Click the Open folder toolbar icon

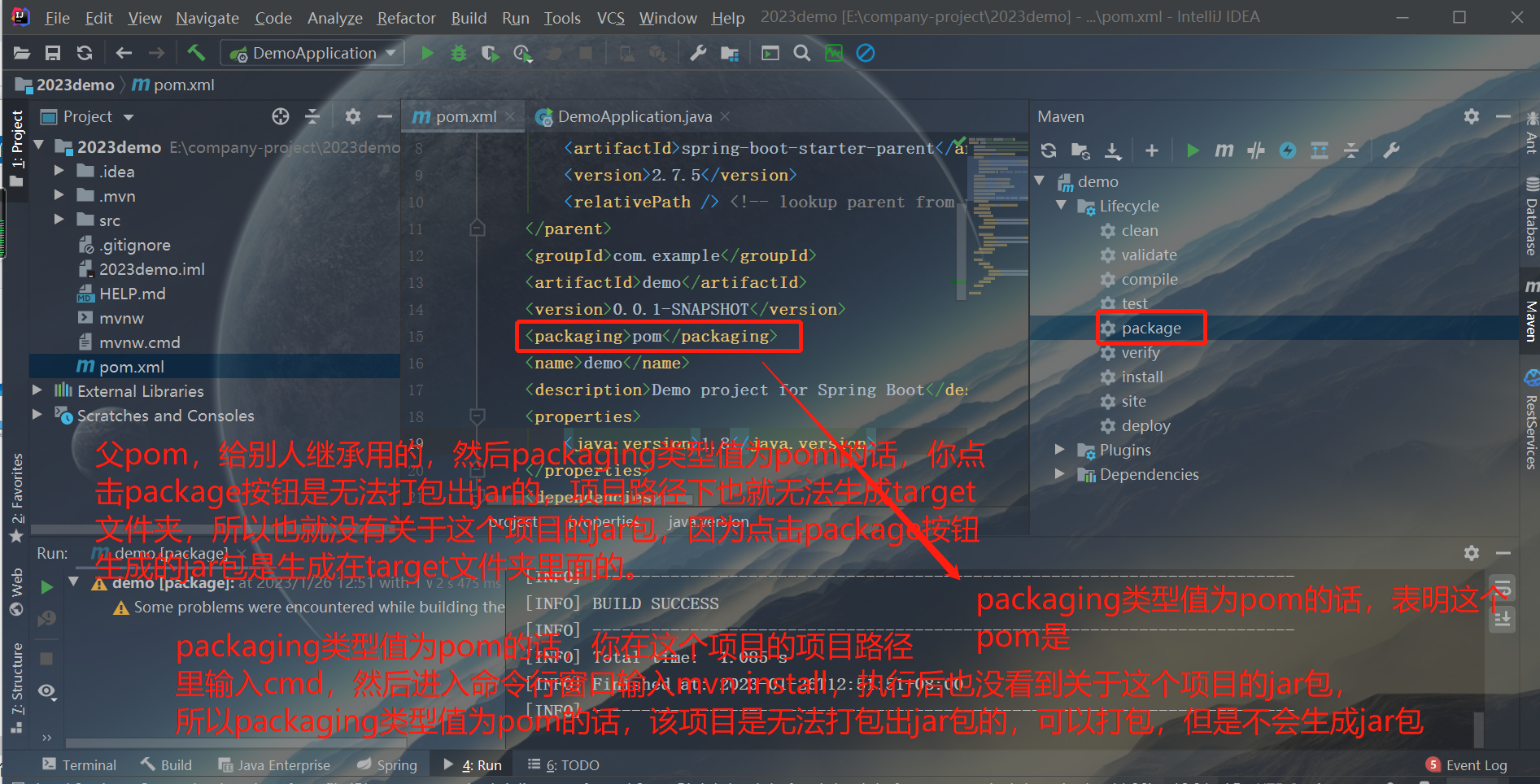pyautogui.click(x=22, y=54)
